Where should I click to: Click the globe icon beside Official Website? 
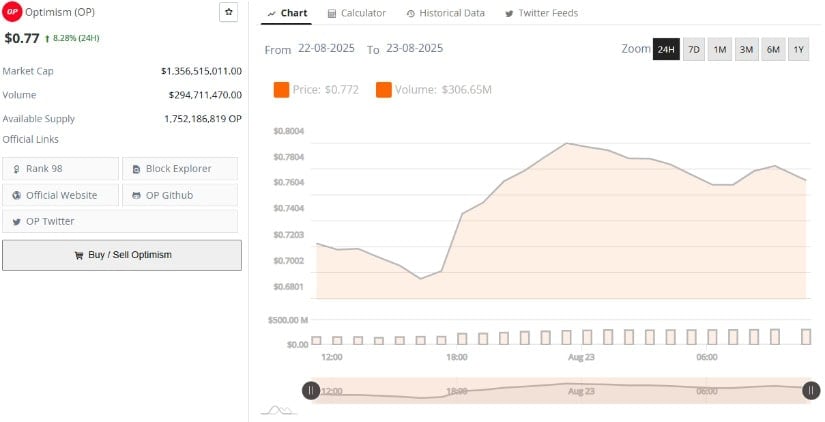(16, 195)
